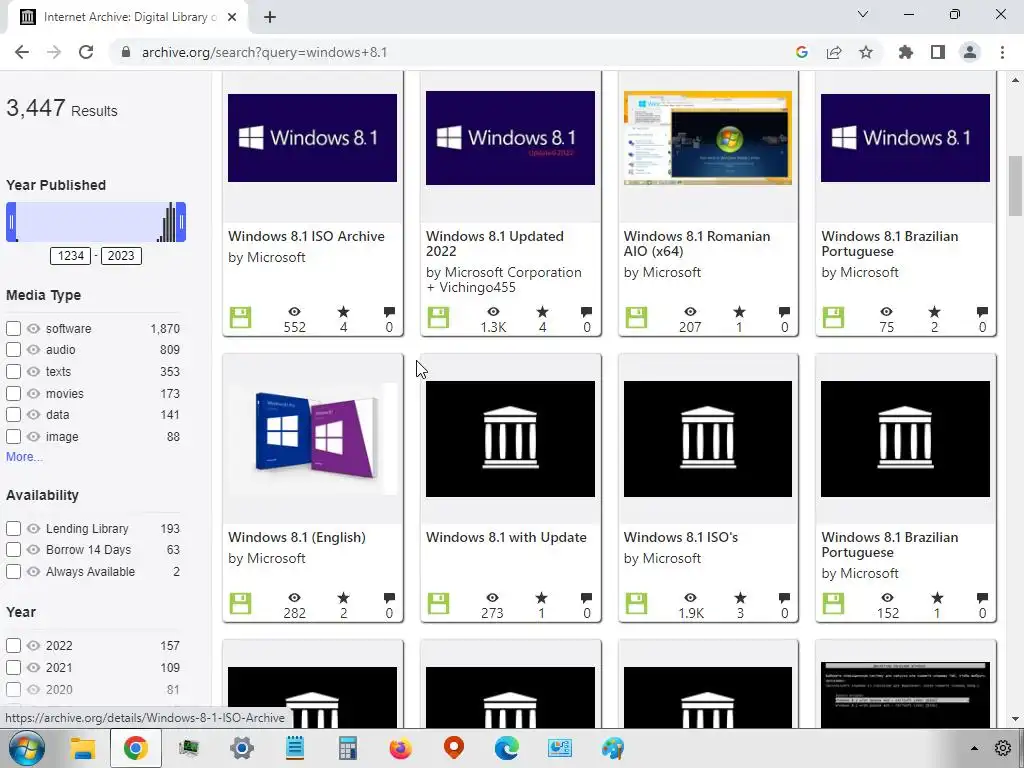The image size is (1024, 768).
Task: Click left handle of Year Published slider
Action: (x=10, y=222)
